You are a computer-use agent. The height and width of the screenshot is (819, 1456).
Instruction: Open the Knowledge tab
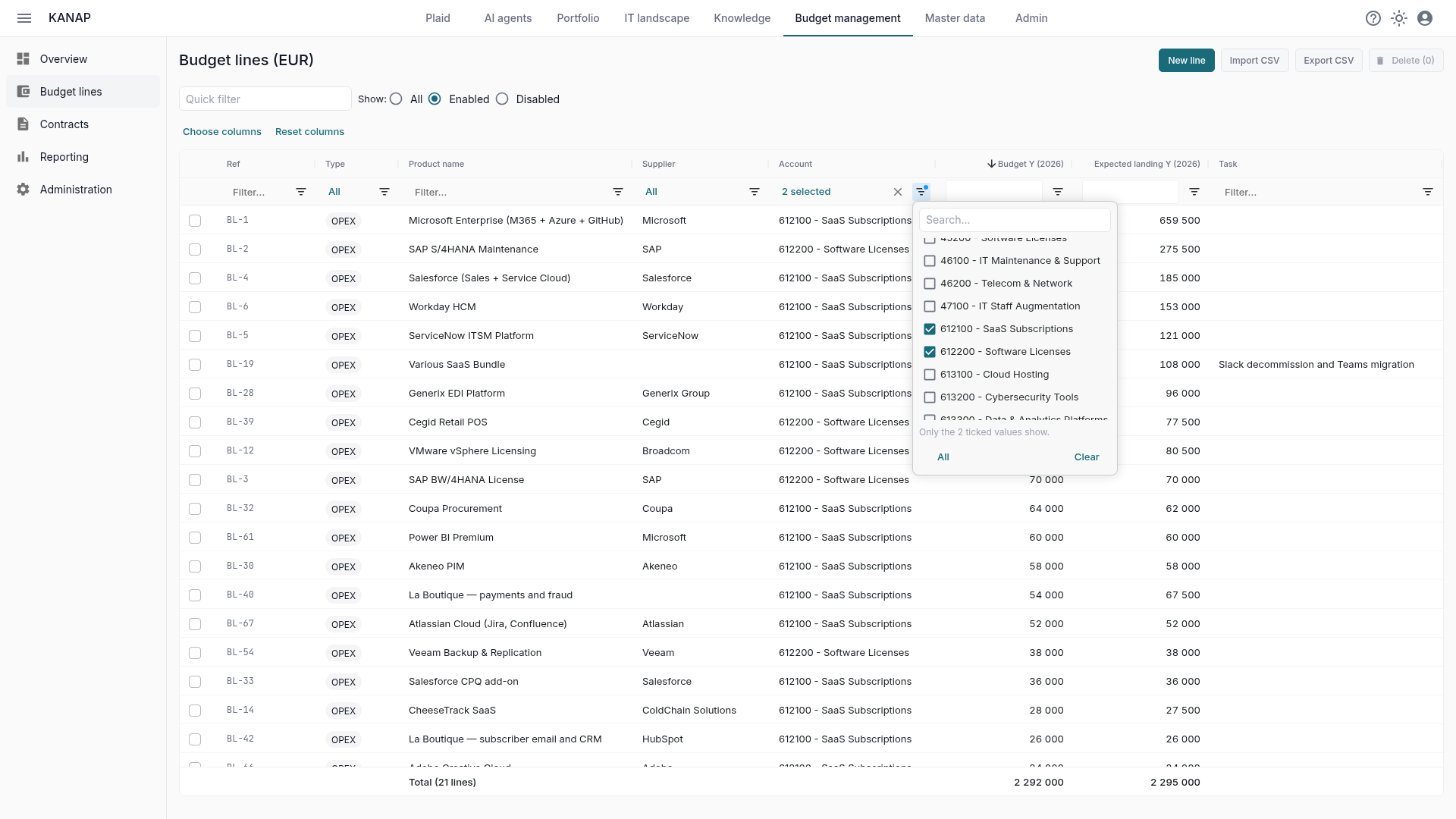pyautogui.click(x=742, y=18)
